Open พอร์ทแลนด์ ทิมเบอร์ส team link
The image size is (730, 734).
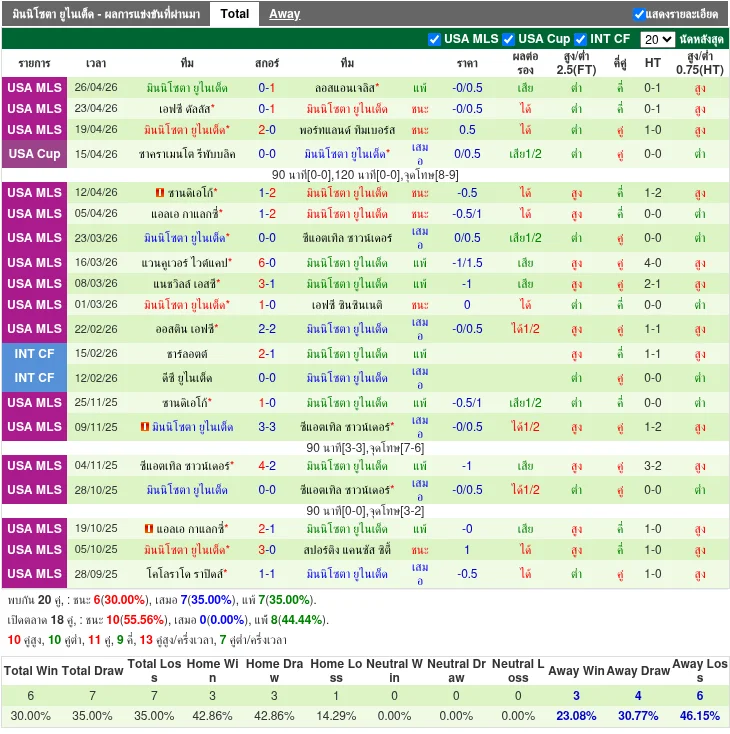click(x=347, y=130)
